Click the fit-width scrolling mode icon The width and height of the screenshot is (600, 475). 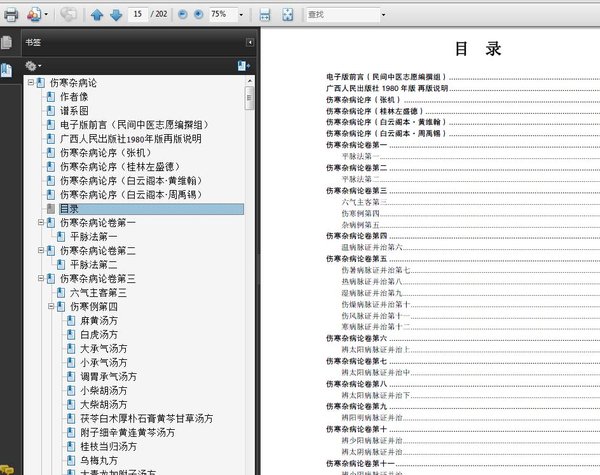tap(265, 15)
